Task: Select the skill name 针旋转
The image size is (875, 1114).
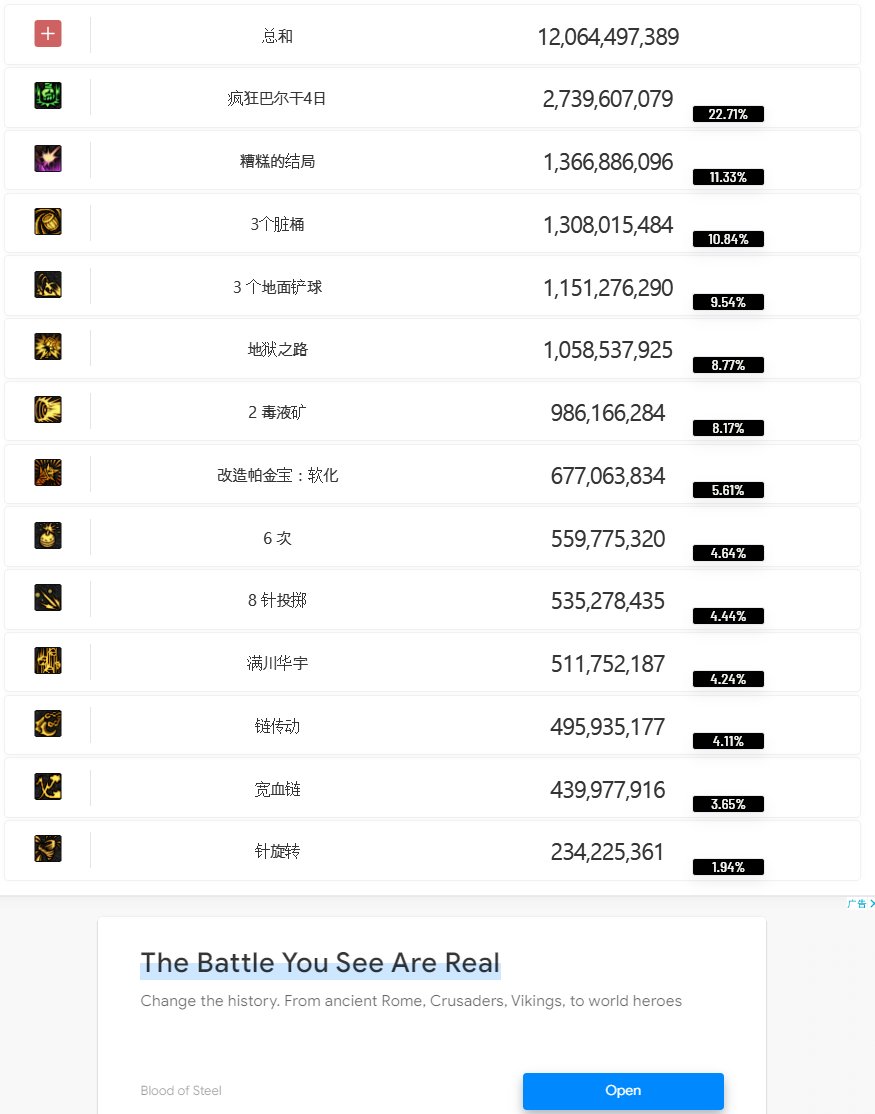Action: [277, 851]
